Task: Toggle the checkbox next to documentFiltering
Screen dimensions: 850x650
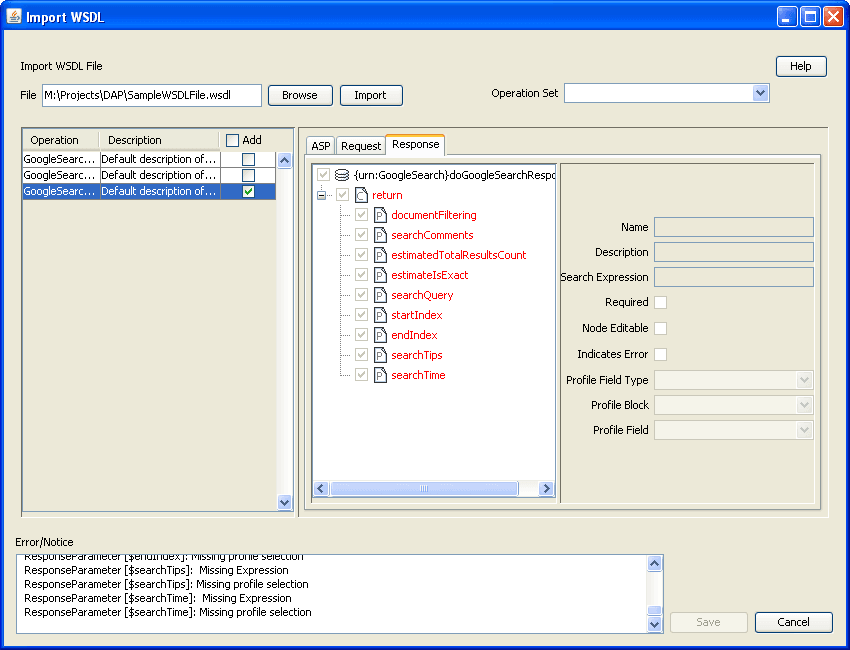Action: click(362, 215)
